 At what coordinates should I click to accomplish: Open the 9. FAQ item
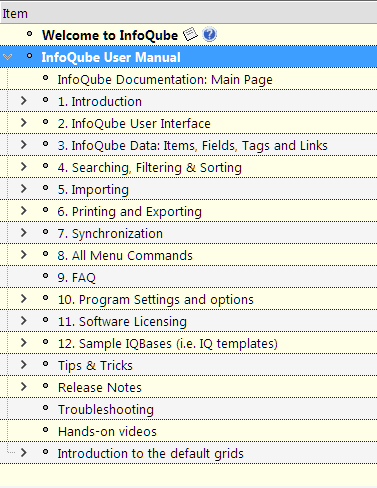point(77,278)
